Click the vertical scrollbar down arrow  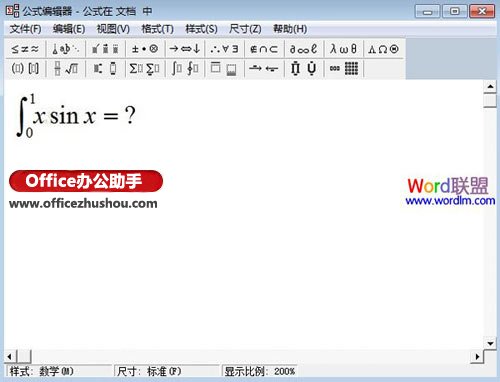click(490, 343)
